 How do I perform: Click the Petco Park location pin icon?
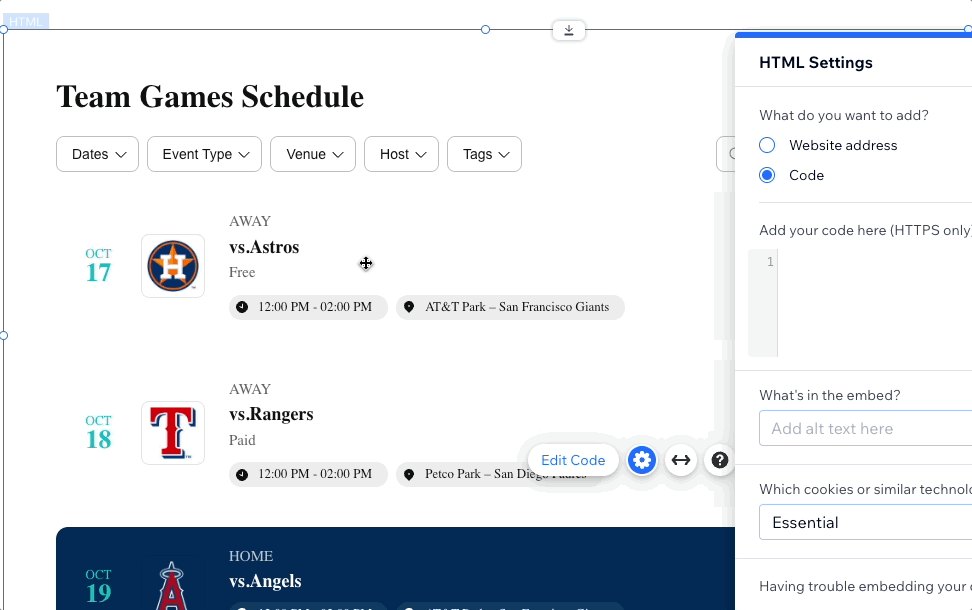pos(409,474)
